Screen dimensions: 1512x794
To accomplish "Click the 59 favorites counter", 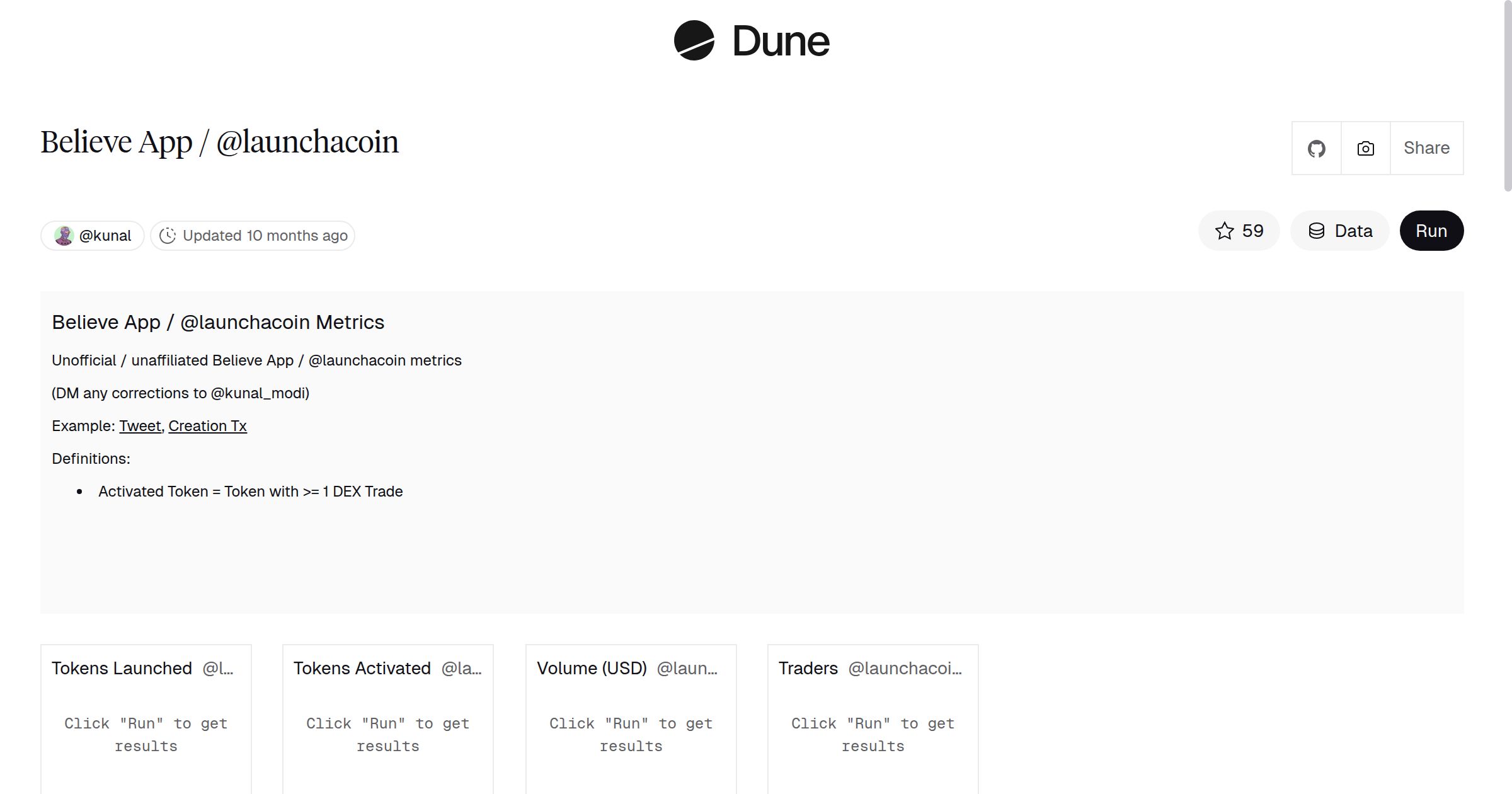I will [x=1252, y=231].
